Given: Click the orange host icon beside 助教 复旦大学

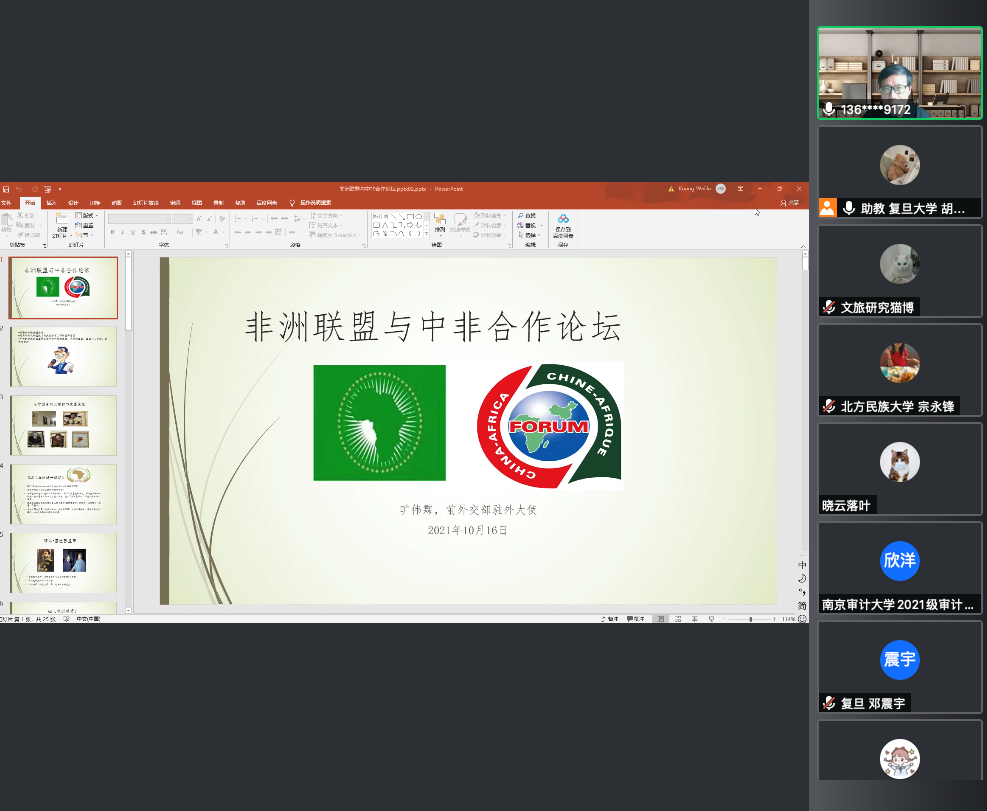Looking at the screenshot, I should 828,208.
